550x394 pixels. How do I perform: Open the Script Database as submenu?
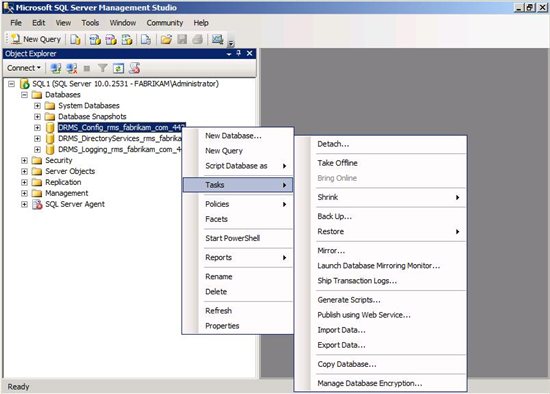(238, 166)
